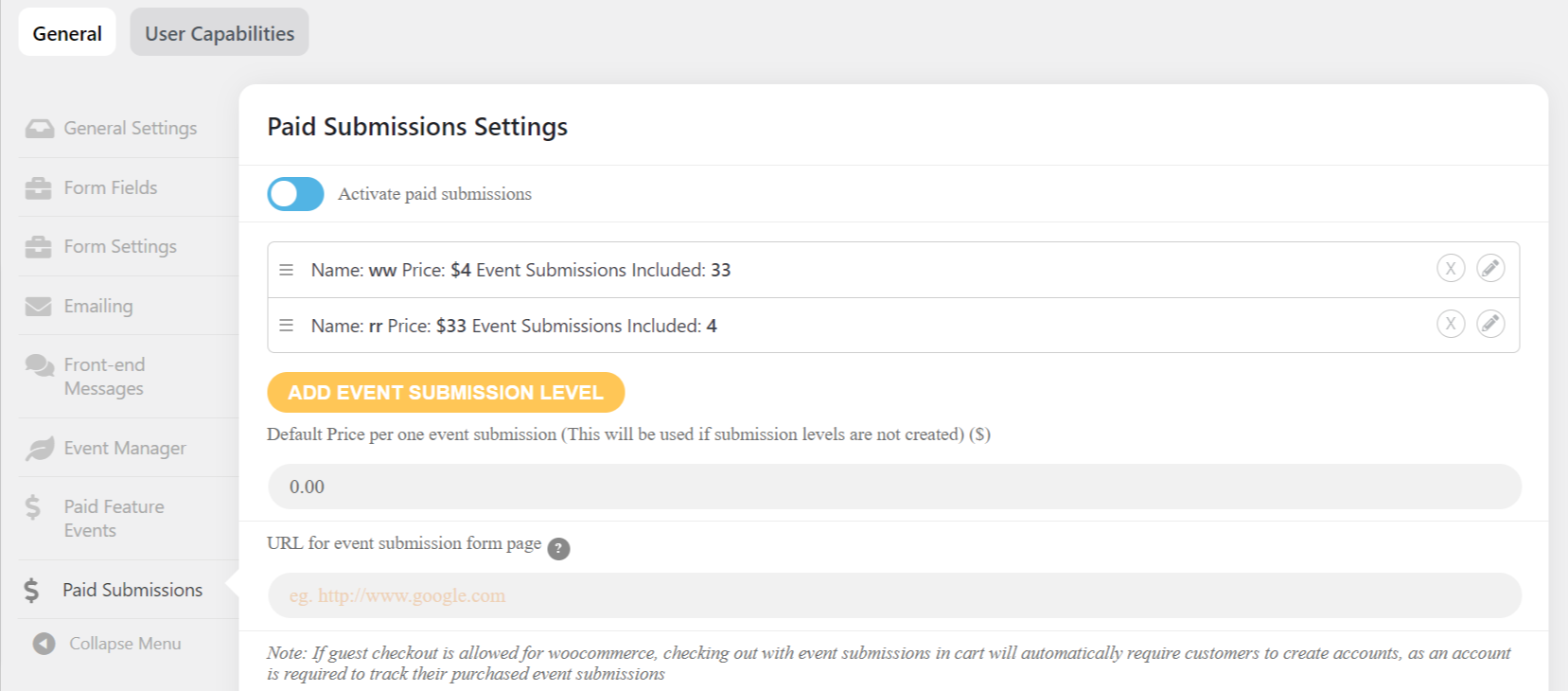Toggle Activate paid submissions switch
The height and width of the screenshot is (691, 1568).
(x=295, y=194)
